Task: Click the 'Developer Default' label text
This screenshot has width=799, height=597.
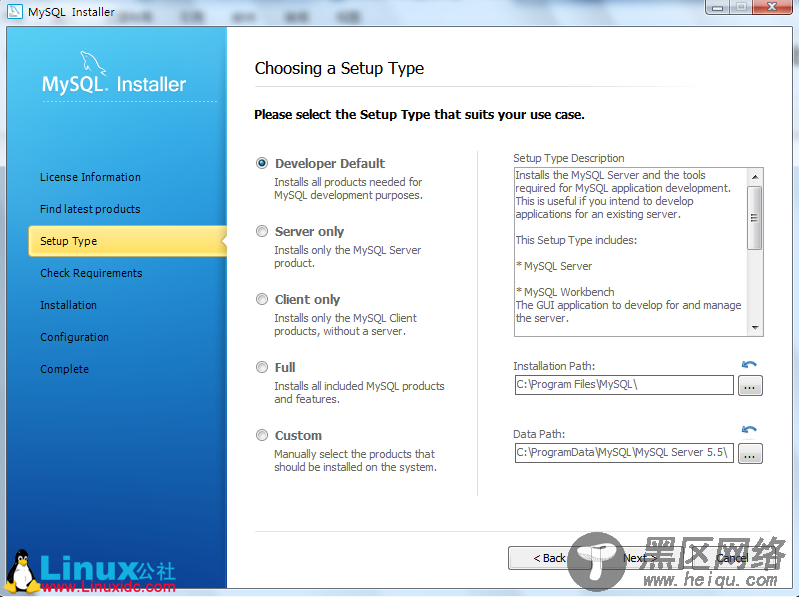Action: pyautogui.click(x=330, y=164)
